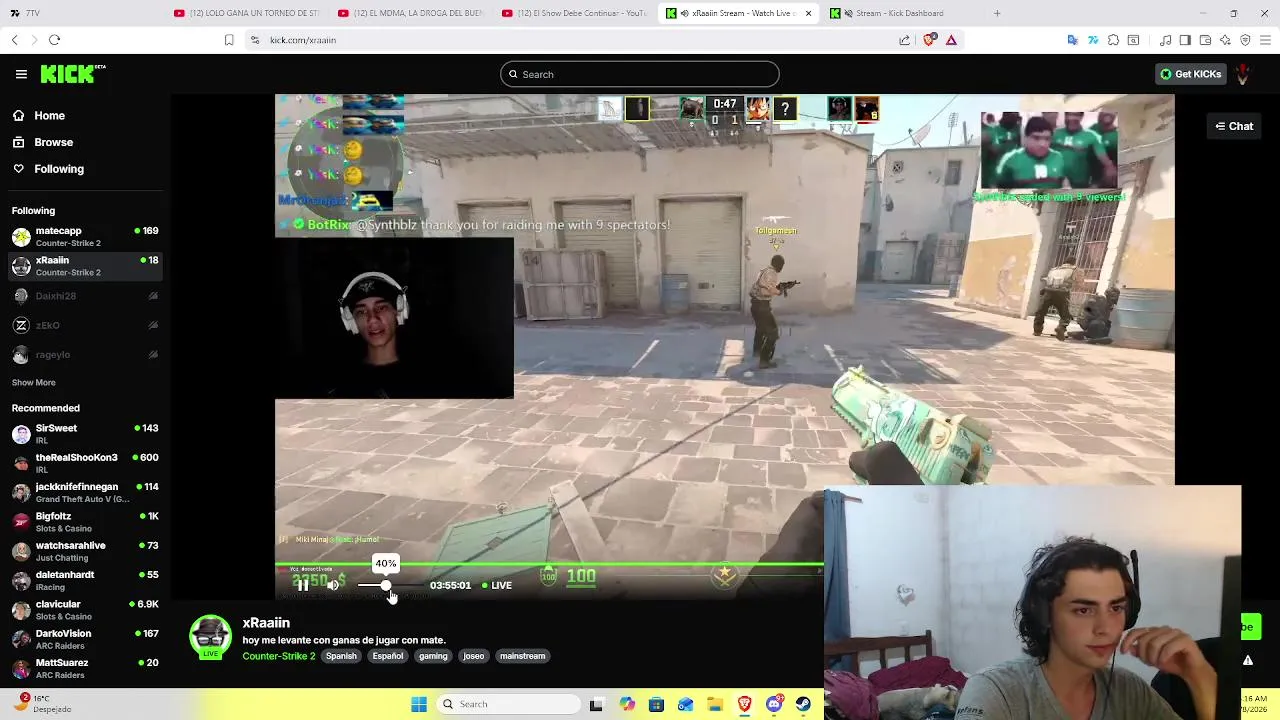Reload the page
1280x720 pixels.
tap(54, 40)
